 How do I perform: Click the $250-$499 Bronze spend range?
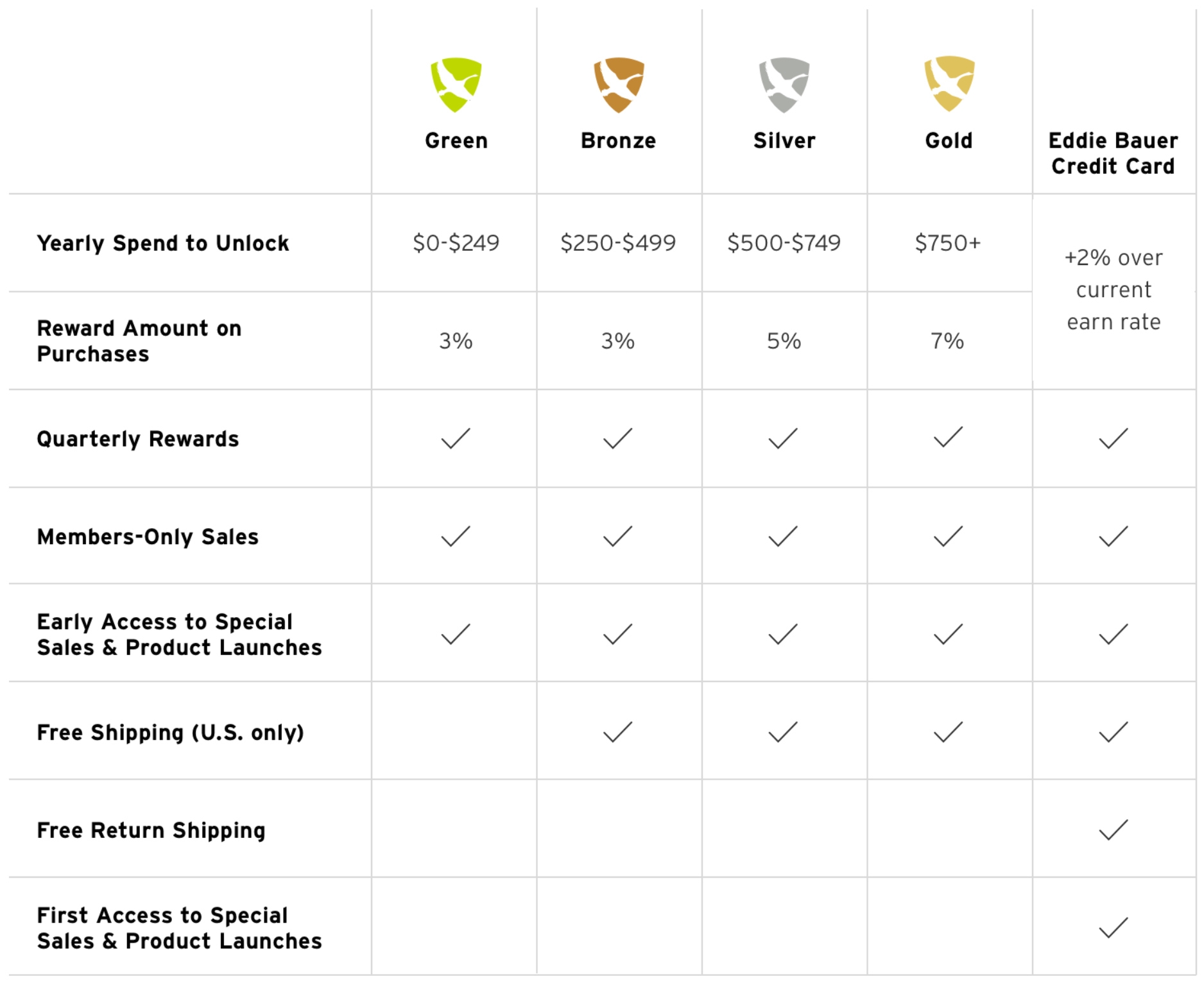pyautogui.click(x=618, y=243)
